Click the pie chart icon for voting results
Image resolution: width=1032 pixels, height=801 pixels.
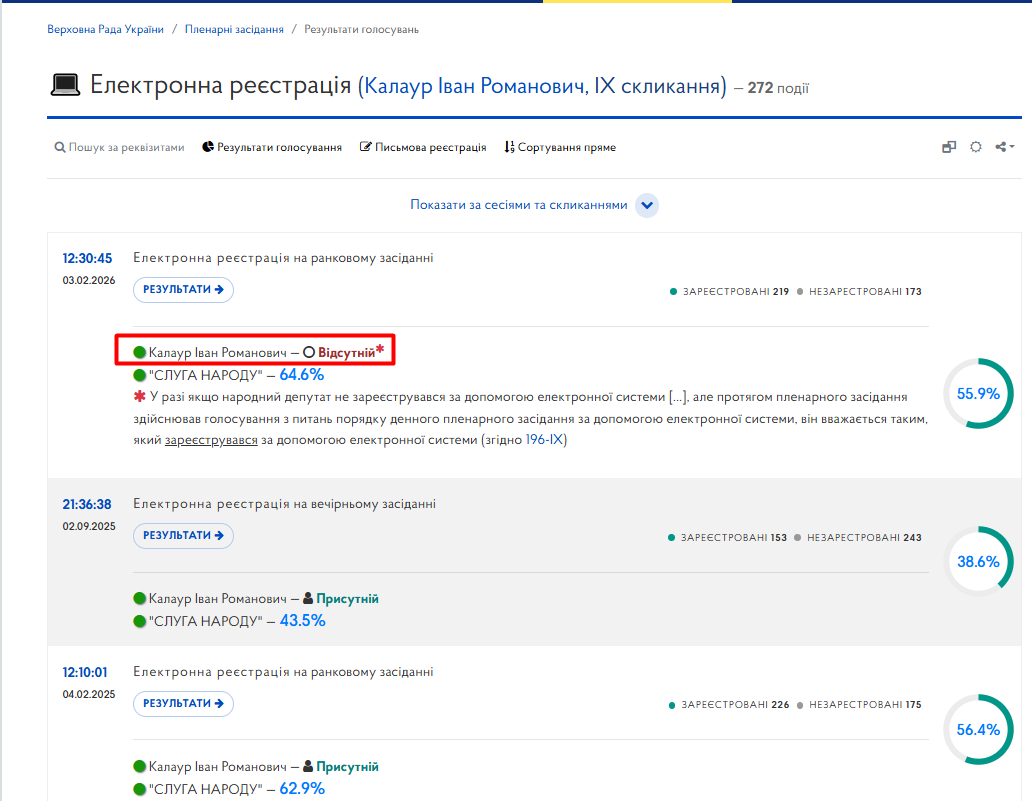coord(208,147)
